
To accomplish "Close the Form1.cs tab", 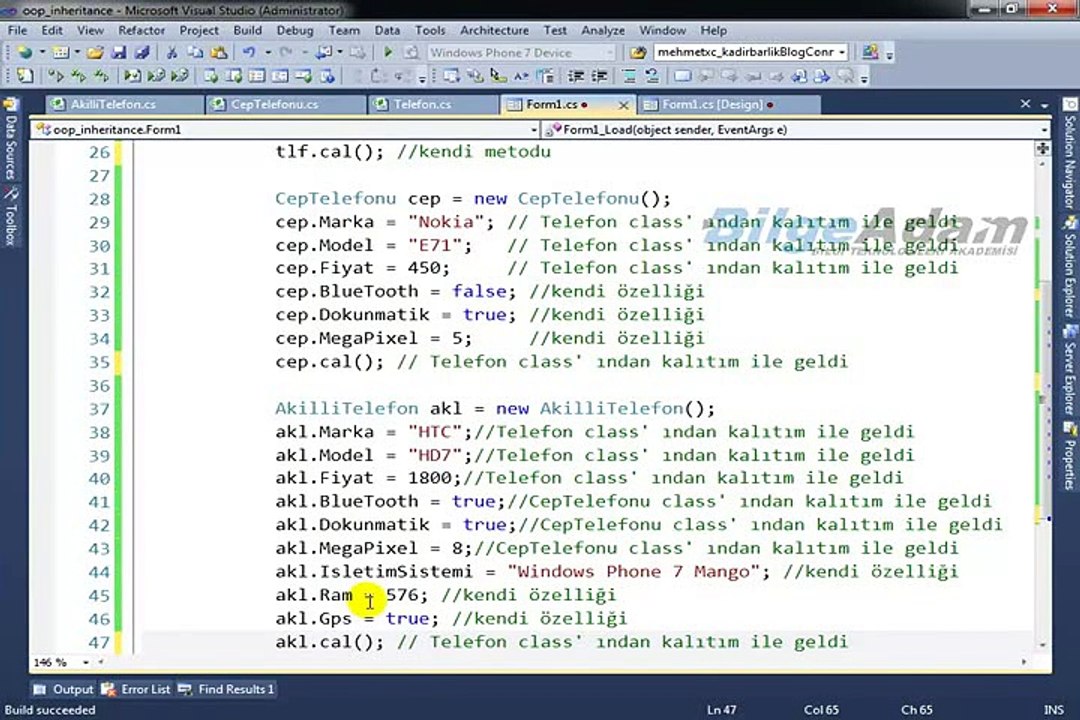I will point(623,105).
